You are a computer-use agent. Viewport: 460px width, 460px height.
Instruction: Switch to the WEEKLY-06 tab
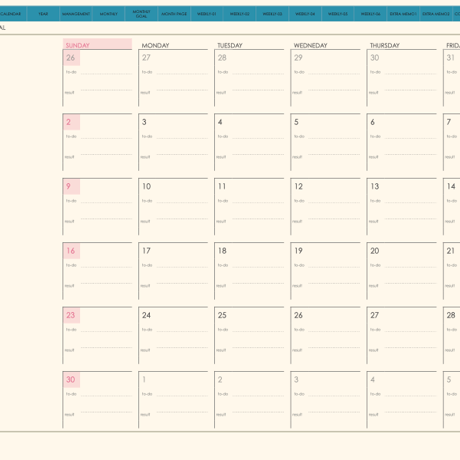coord(370,14)
